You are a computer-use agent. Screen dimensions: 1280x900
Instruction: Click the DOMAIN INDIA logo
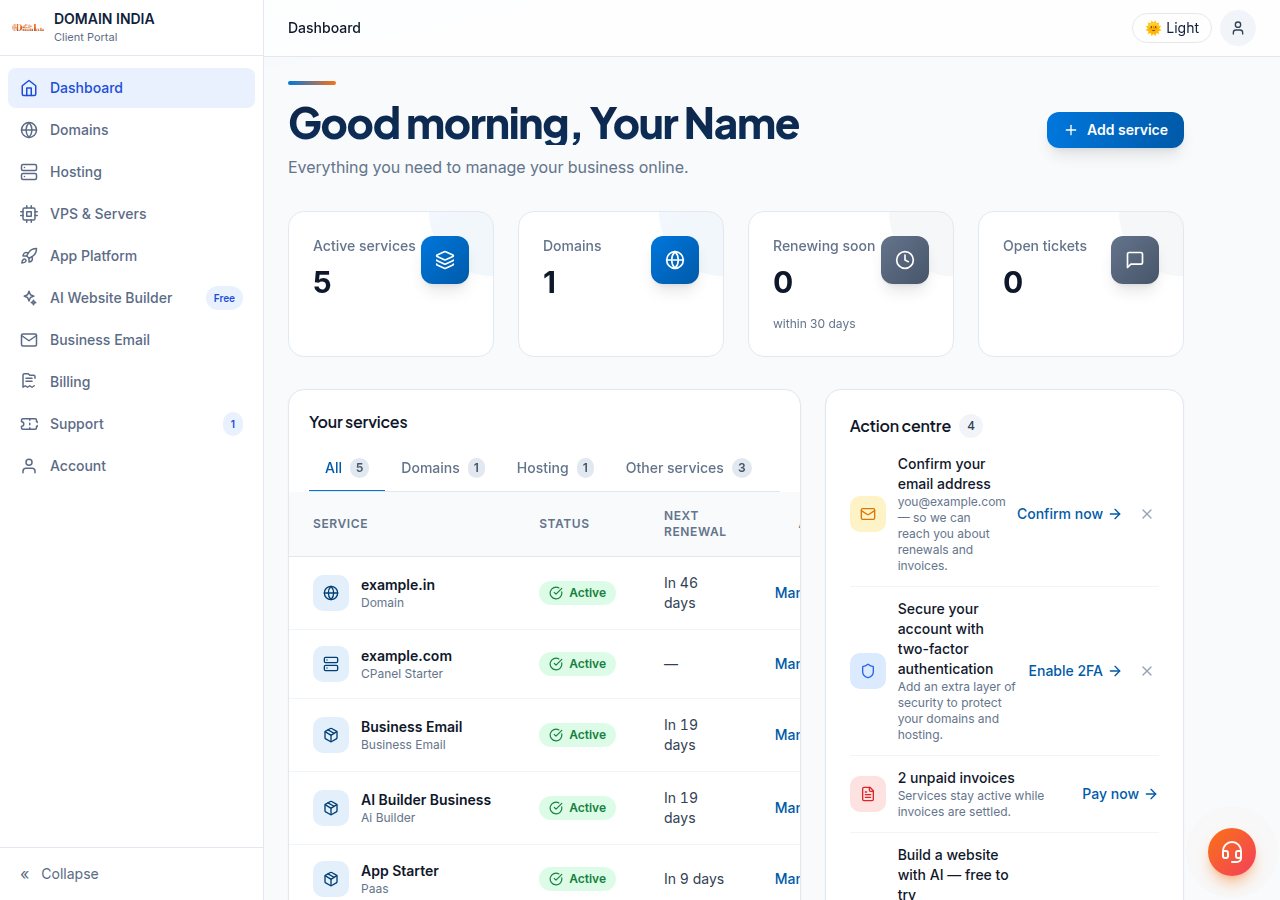point(27,28)
